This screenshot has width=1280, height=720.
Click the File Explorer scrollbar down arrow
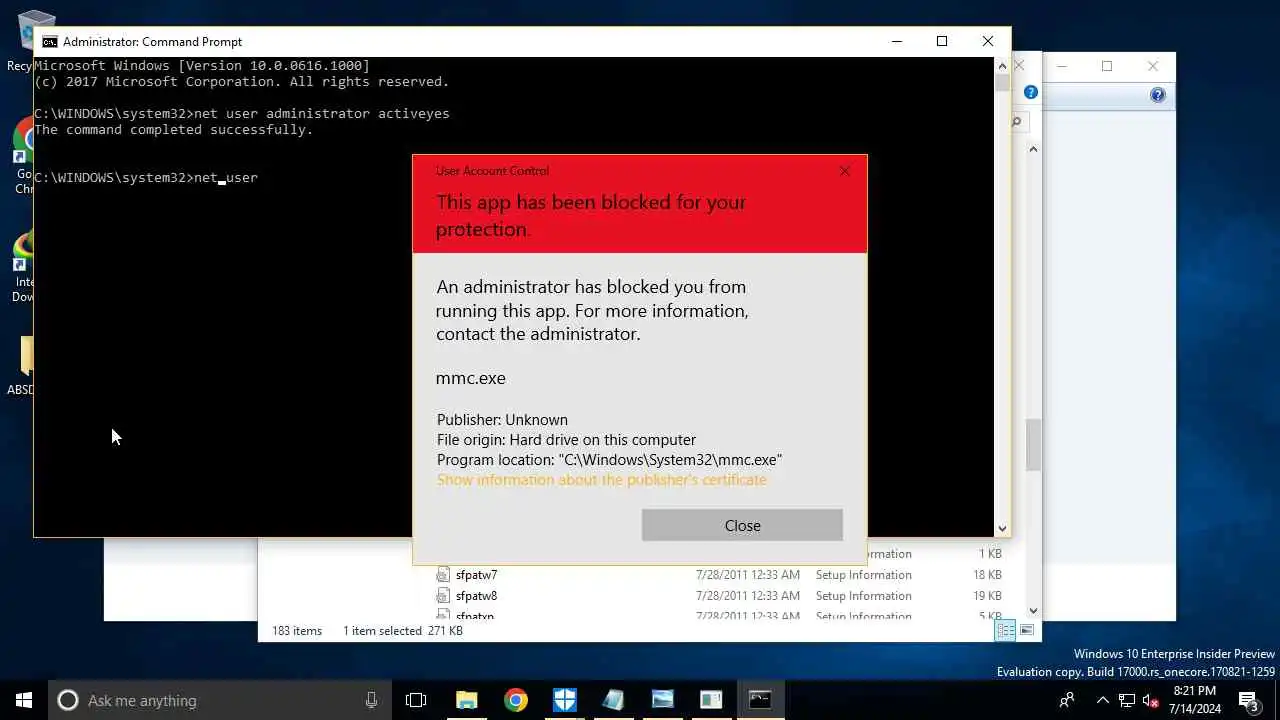tap(1033, 610)
